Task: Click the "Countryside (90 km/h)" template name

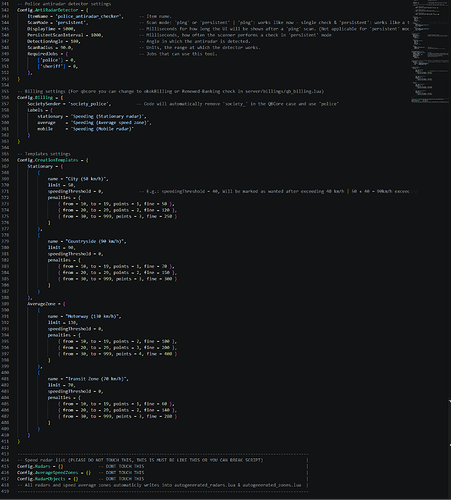Action: (96, 241)
